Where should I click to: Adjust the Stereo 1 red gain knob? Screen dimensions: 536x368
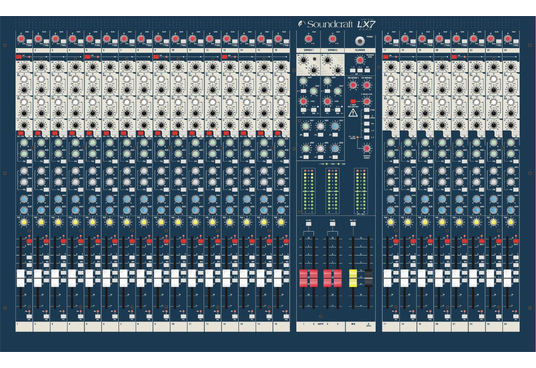point(309,39)
